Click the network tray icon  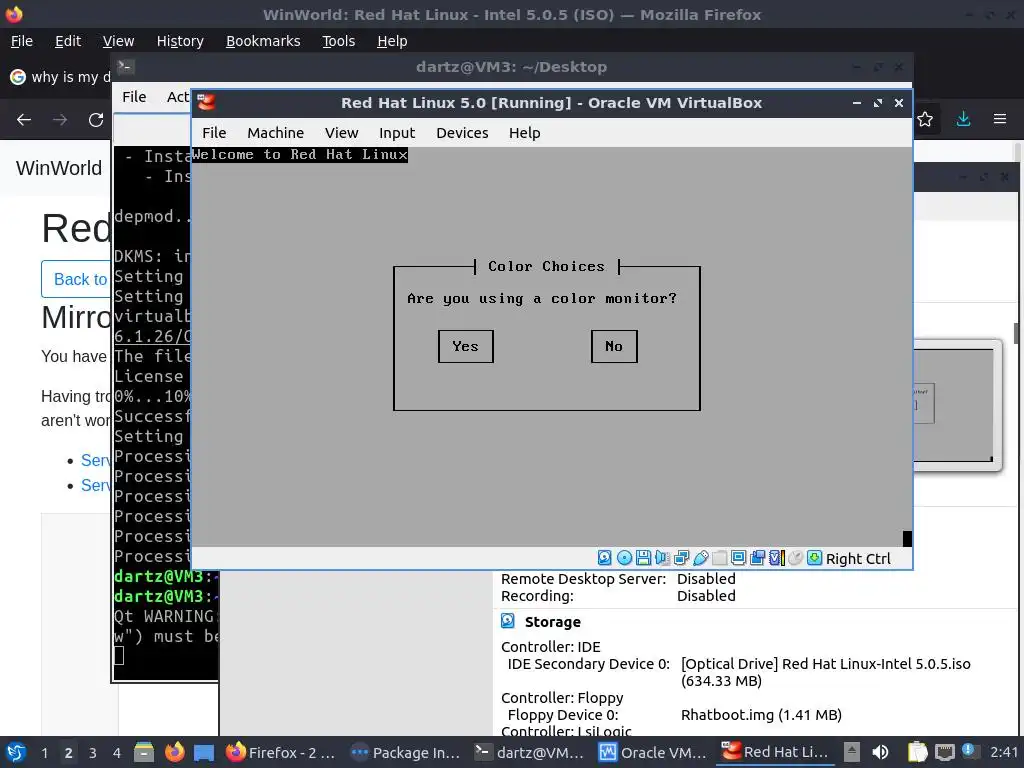coord(945,752)
